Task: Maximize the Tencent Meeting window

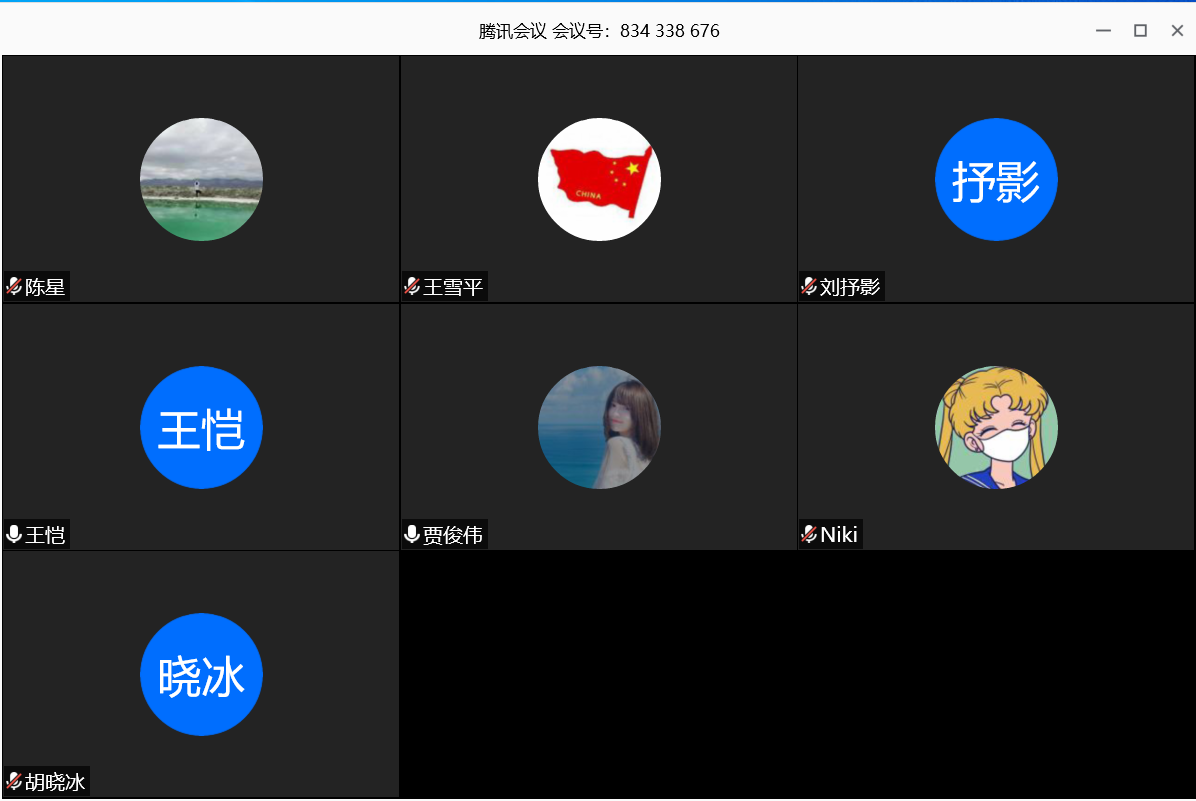Action: click(1140, 31)
